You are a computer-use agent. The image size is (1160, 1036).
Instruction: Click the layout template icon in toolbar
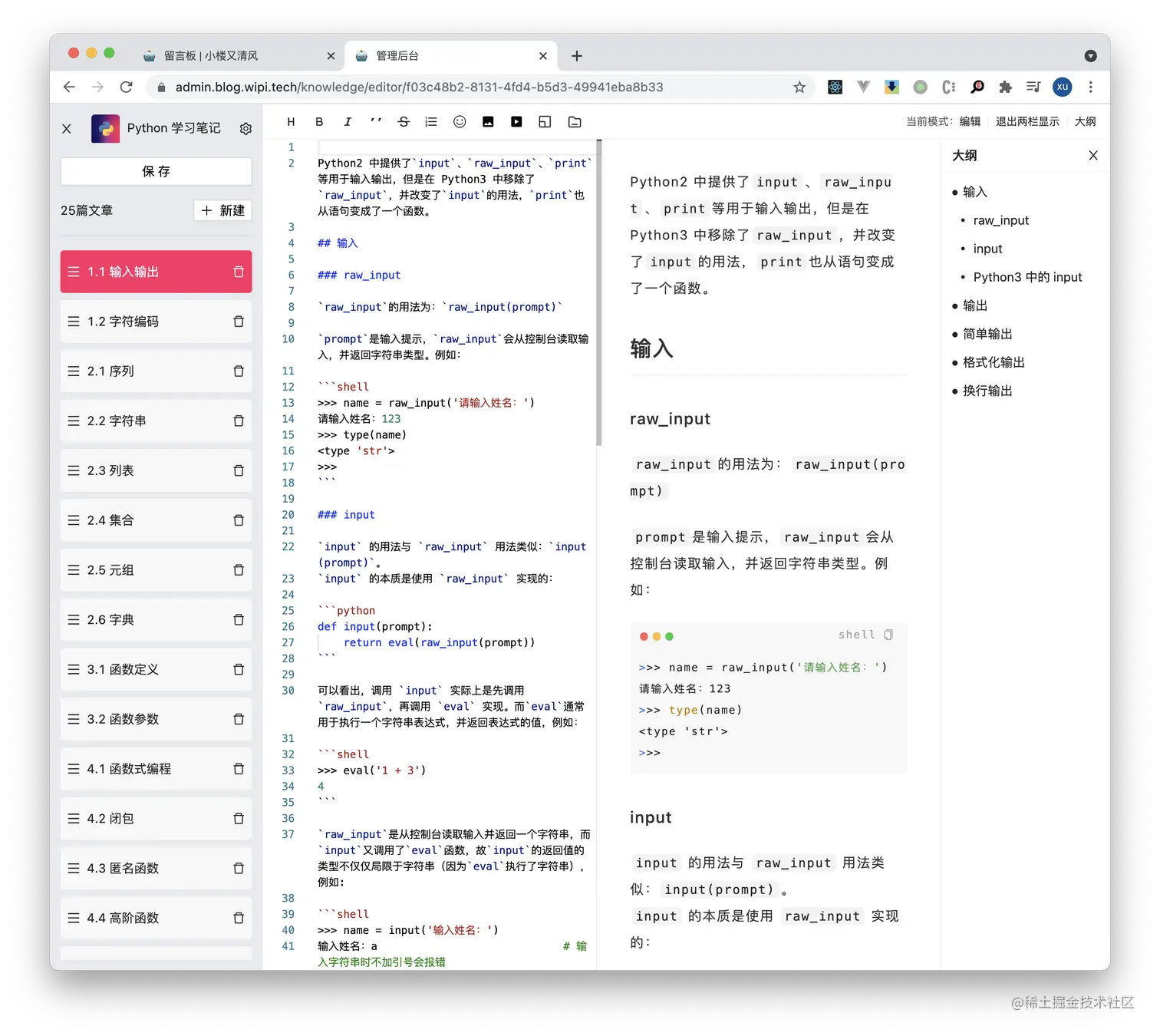click(545, 122)
